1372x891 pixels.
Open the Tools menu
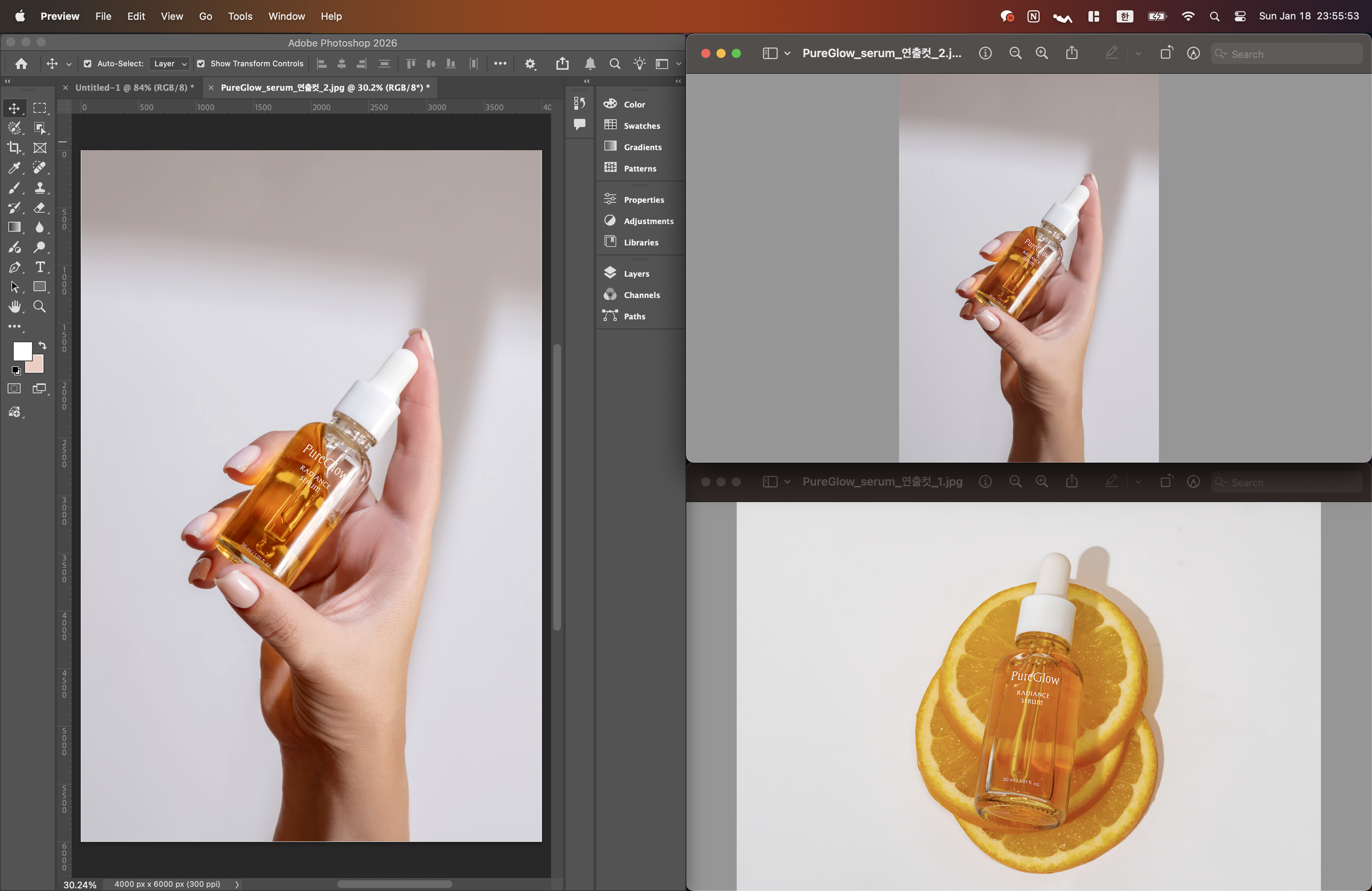[240, 16]
